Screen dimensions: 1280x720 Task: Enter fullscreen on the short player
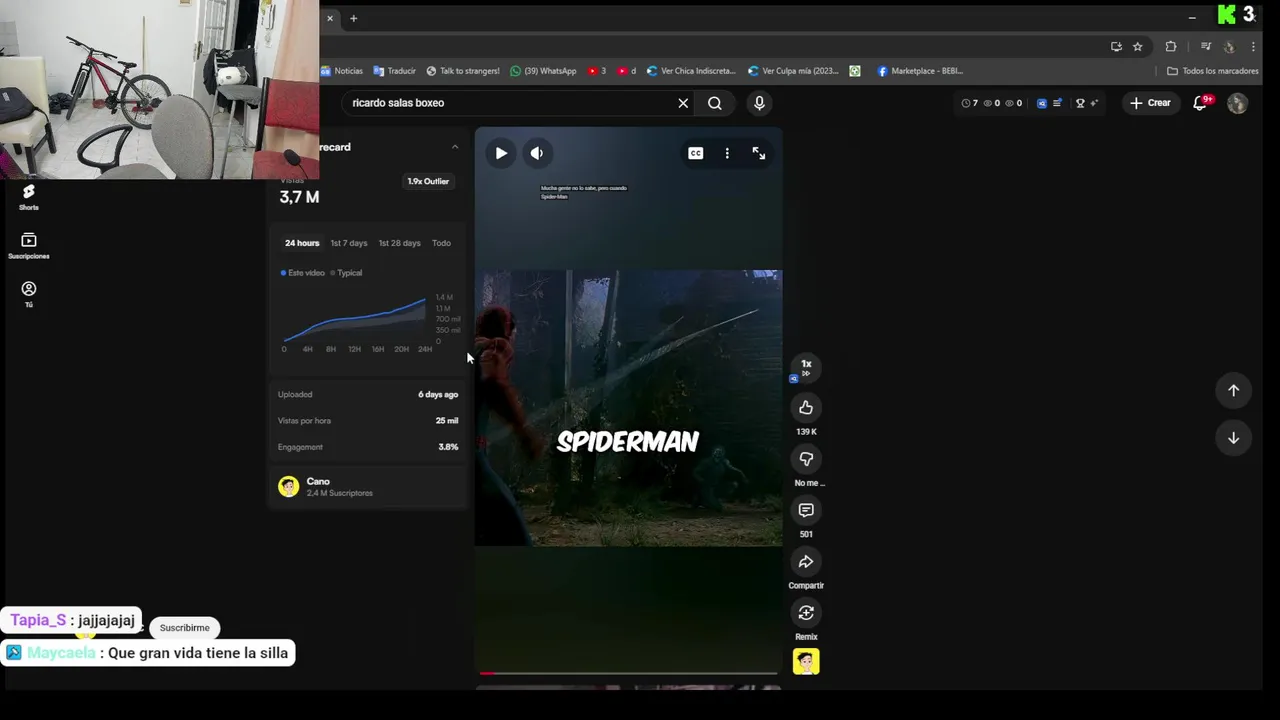point(759,153)
